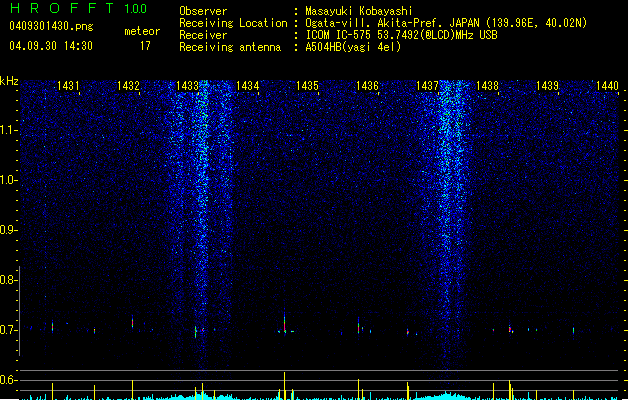Viewport: 629px width, 400px height.
Task: Click the kHz axis unit label
Action: click(x=9, y=81)
